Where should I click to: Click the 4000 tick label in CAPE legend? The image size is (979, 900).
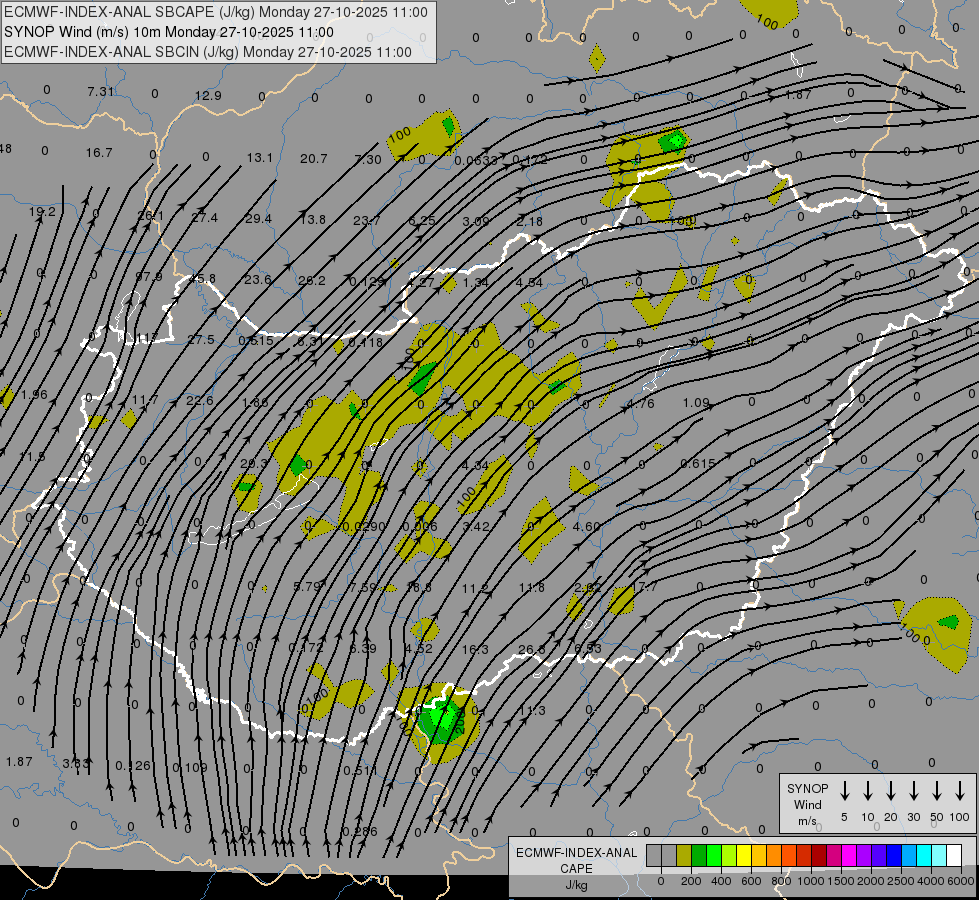(x=931, y=881)
